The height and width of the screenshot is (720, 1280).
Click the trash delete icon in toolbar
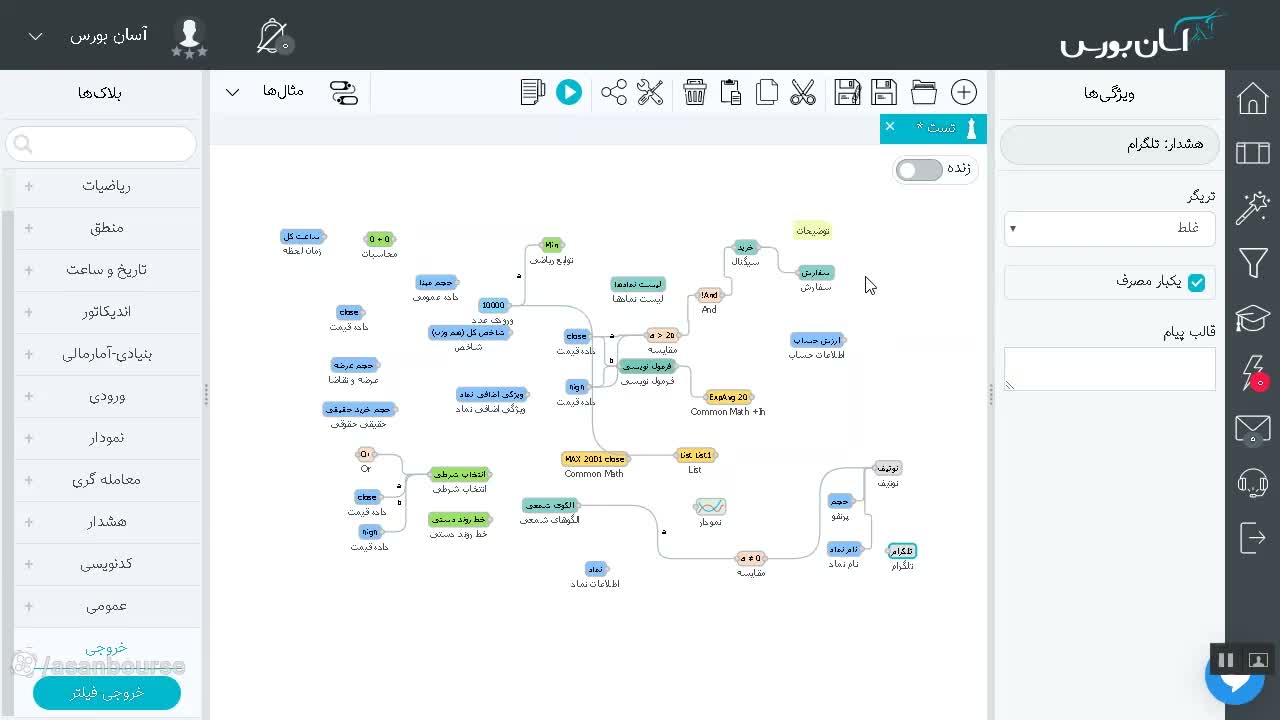coord(695,92)
